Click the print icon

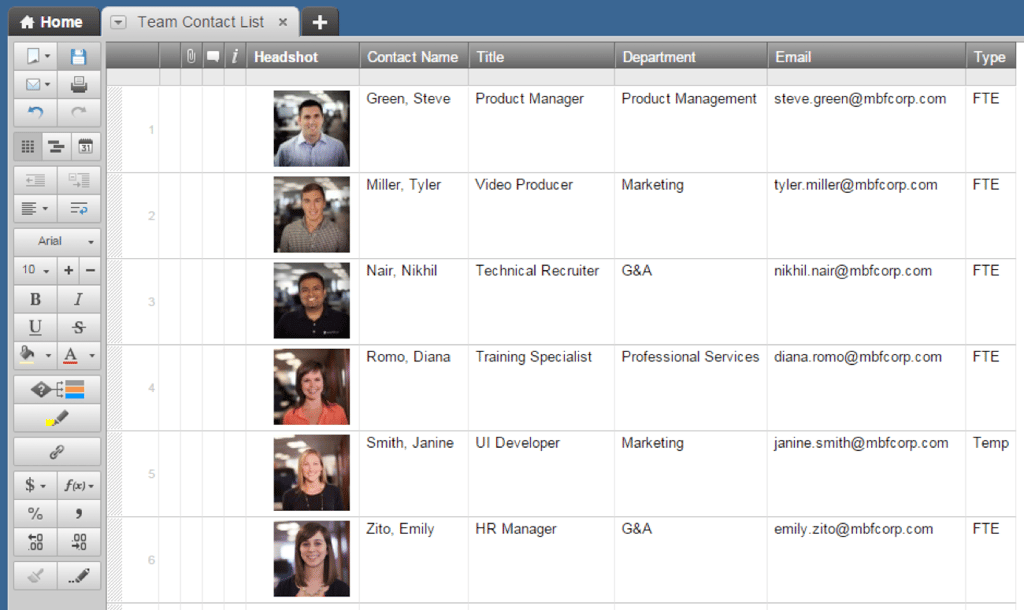coord(79,84)
